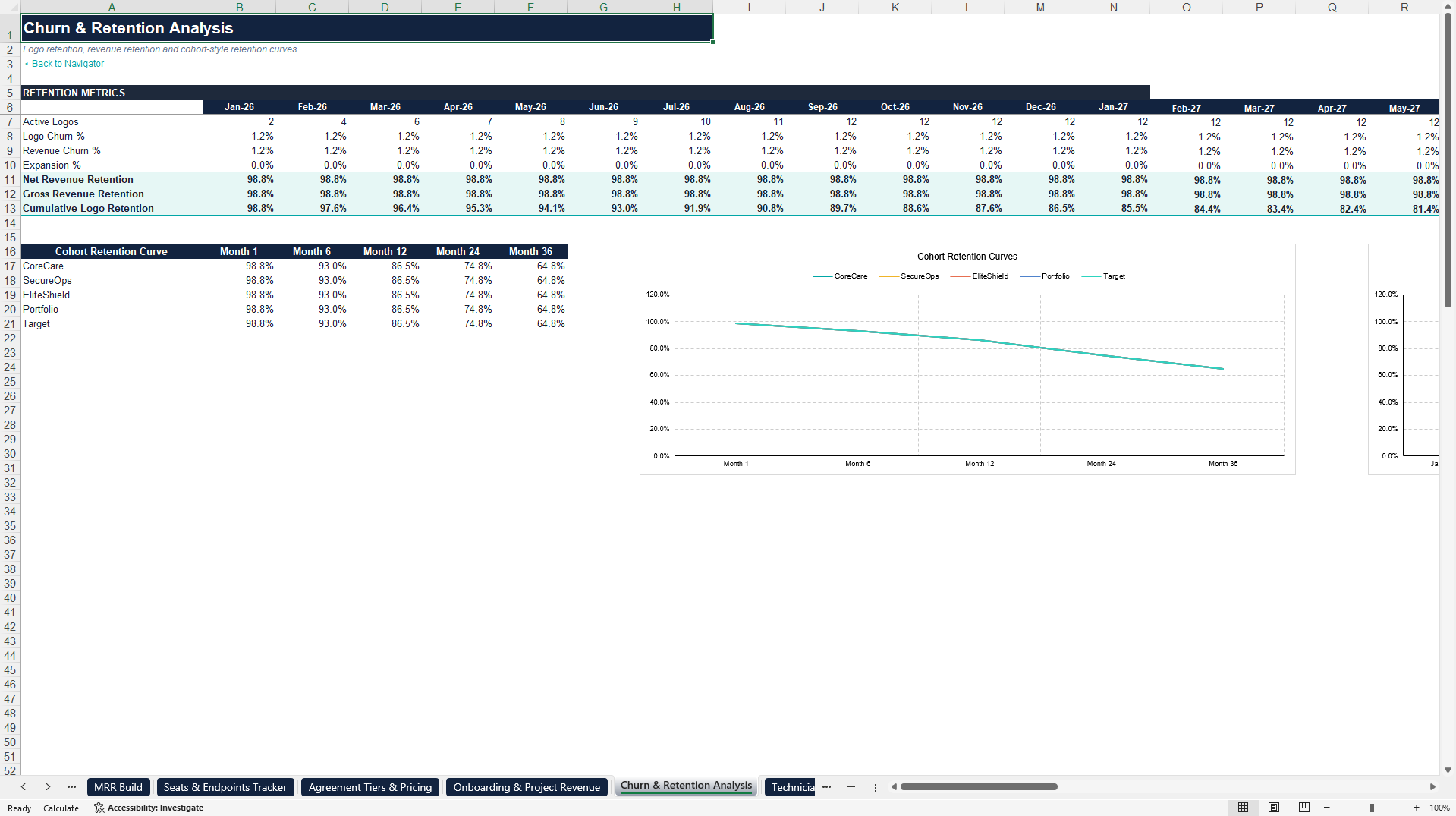The height and width of the screenshot is (816, 1456).
Task: Click vertical scrollbar thumb
Action: click(1448, 159)
